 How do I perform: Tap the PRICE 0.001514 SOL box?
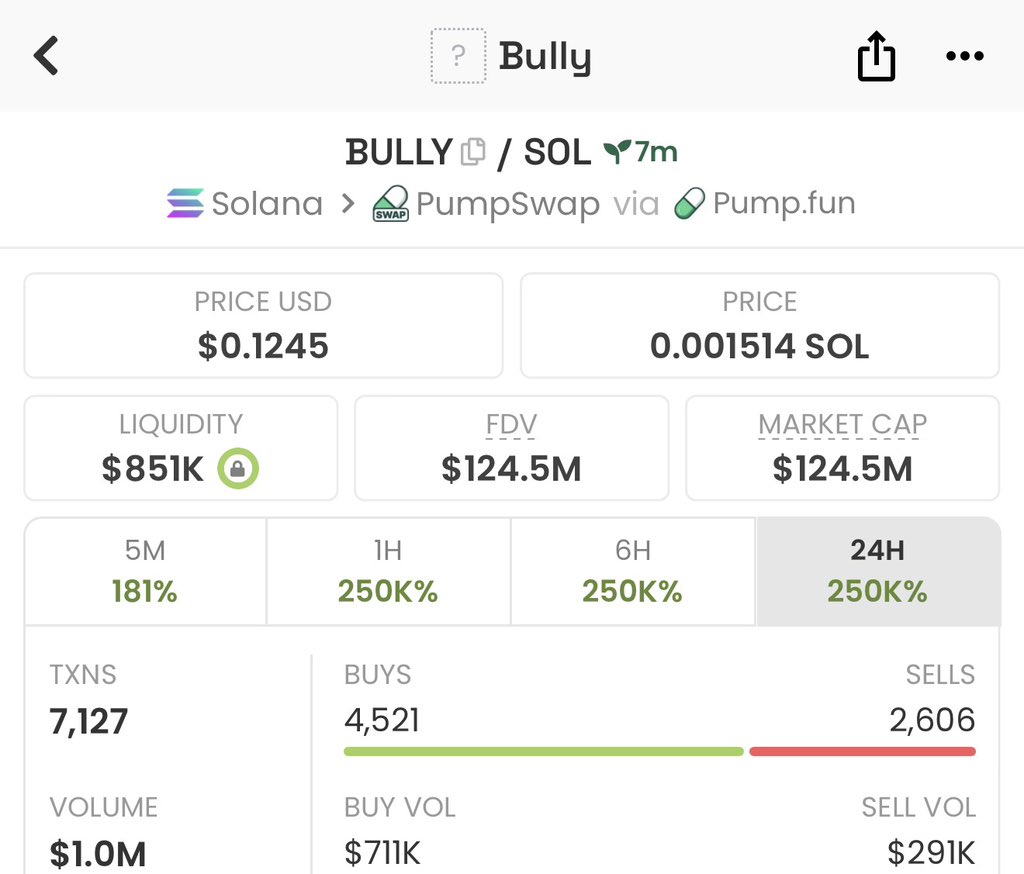760,325
